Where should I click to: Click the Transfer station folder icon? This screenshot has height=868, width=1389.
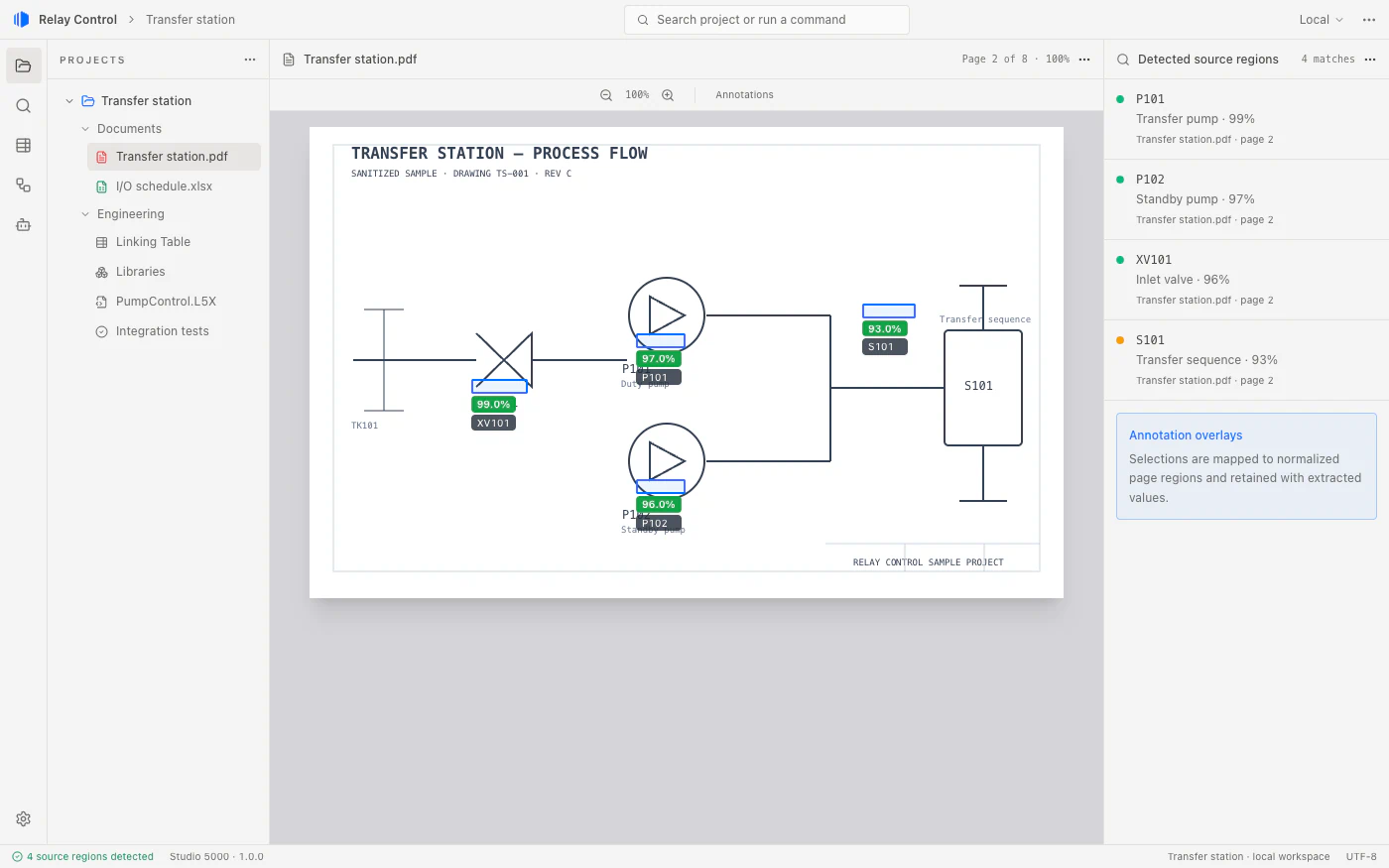(x=87, y=101)
